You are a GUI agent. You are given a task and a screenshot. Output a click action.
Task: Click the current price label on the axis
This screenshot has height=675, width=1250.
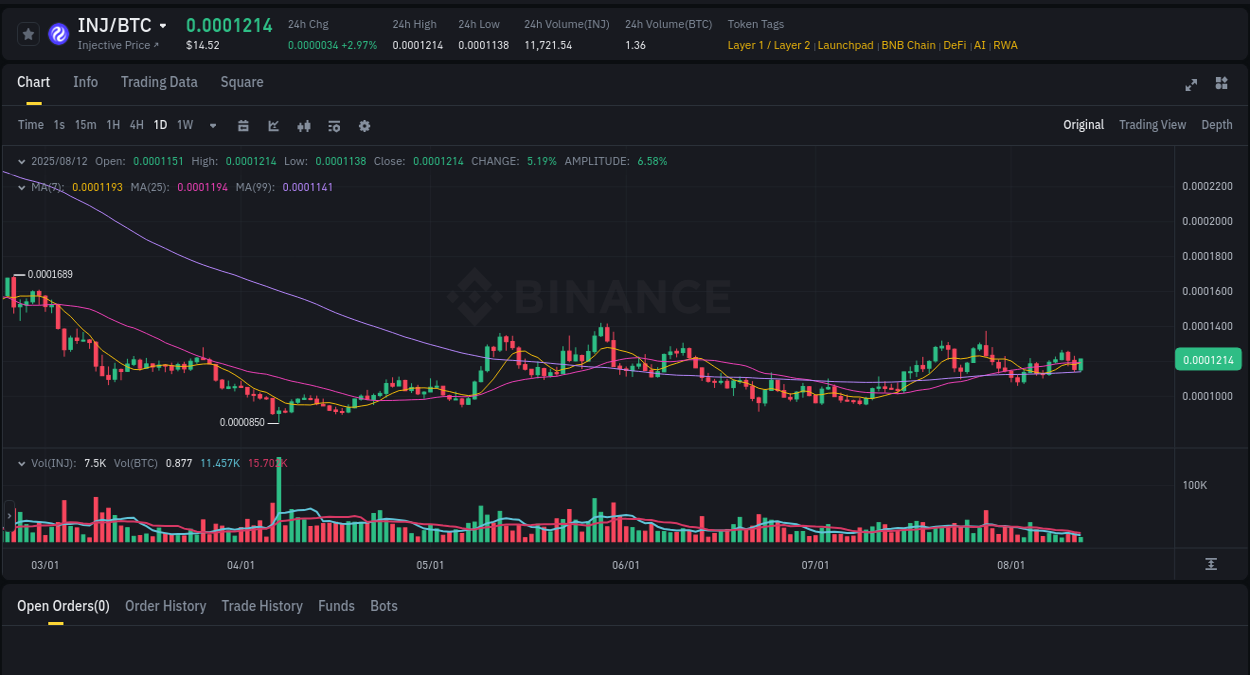pos(1208,359)
